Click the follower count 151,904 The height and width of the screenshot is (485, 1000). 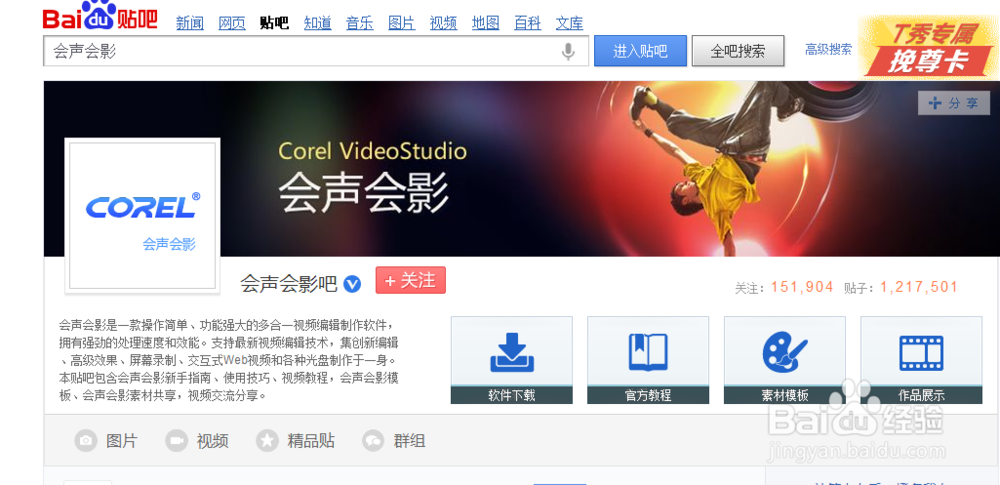coord(802,287)
